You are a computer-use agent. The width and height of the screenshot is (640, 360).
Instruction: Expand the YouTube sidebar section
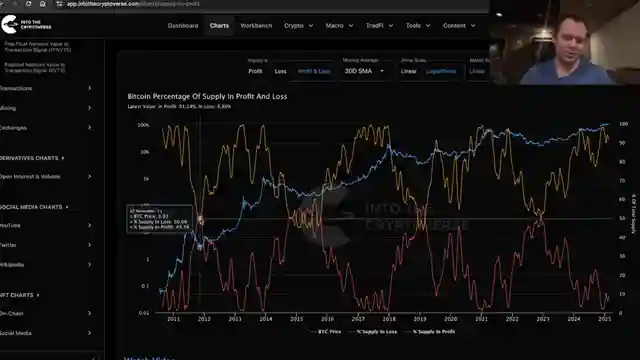pyautogui.click(x=46, y=225)
